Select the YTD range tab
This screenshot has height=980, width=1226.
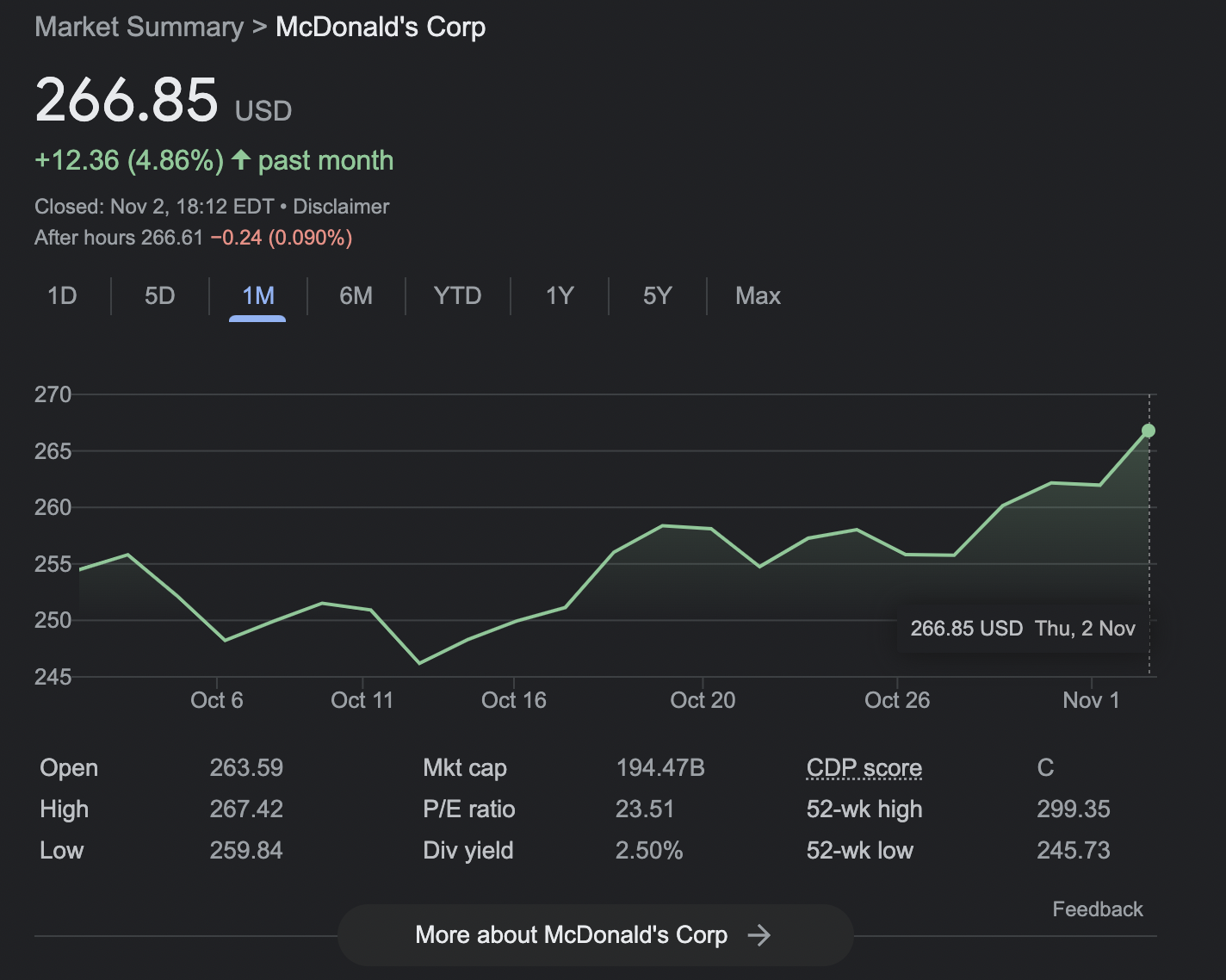pos(457,296)
